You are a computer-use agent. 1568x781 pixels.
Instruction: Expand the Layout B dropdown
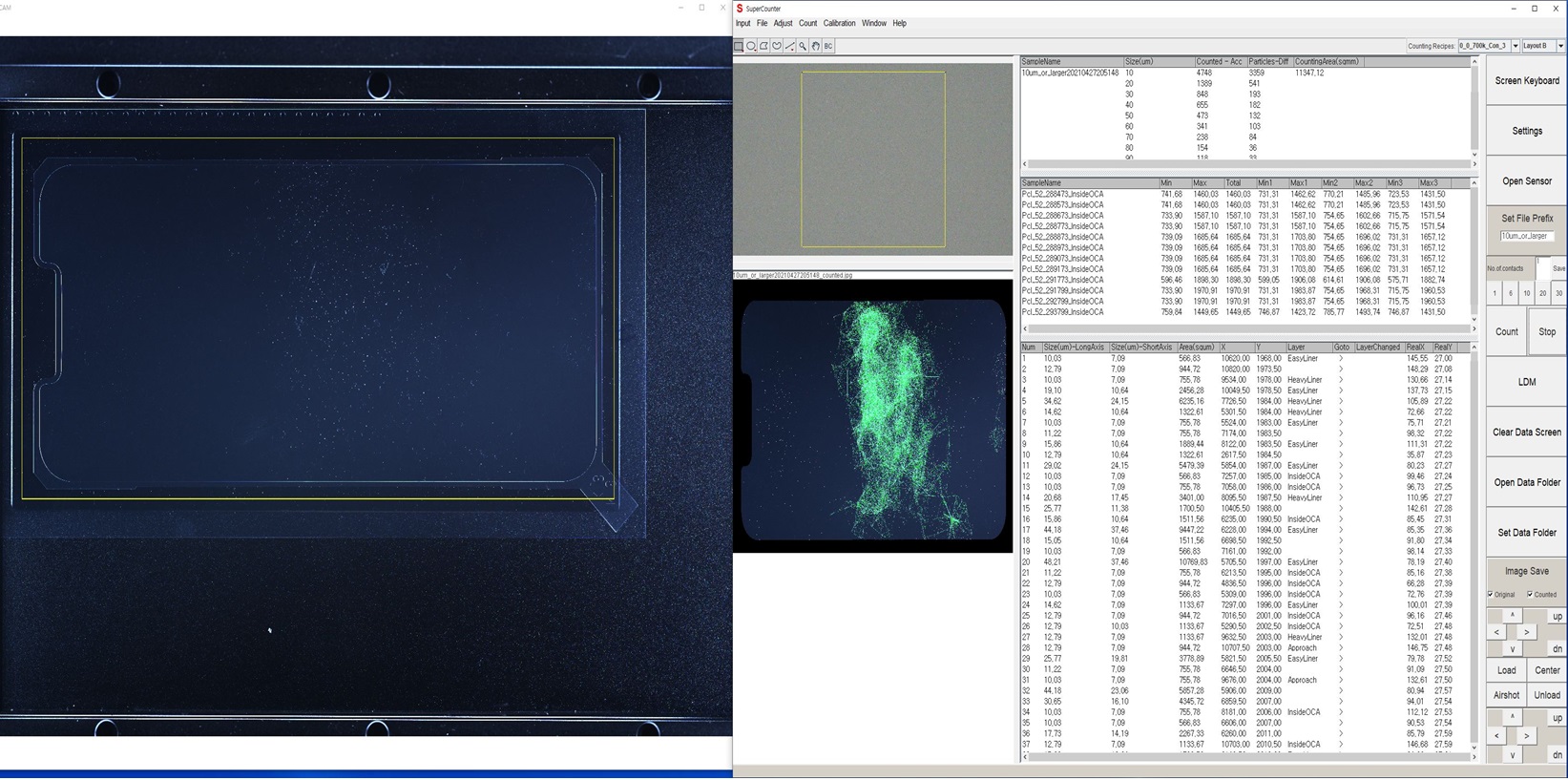1560,46
